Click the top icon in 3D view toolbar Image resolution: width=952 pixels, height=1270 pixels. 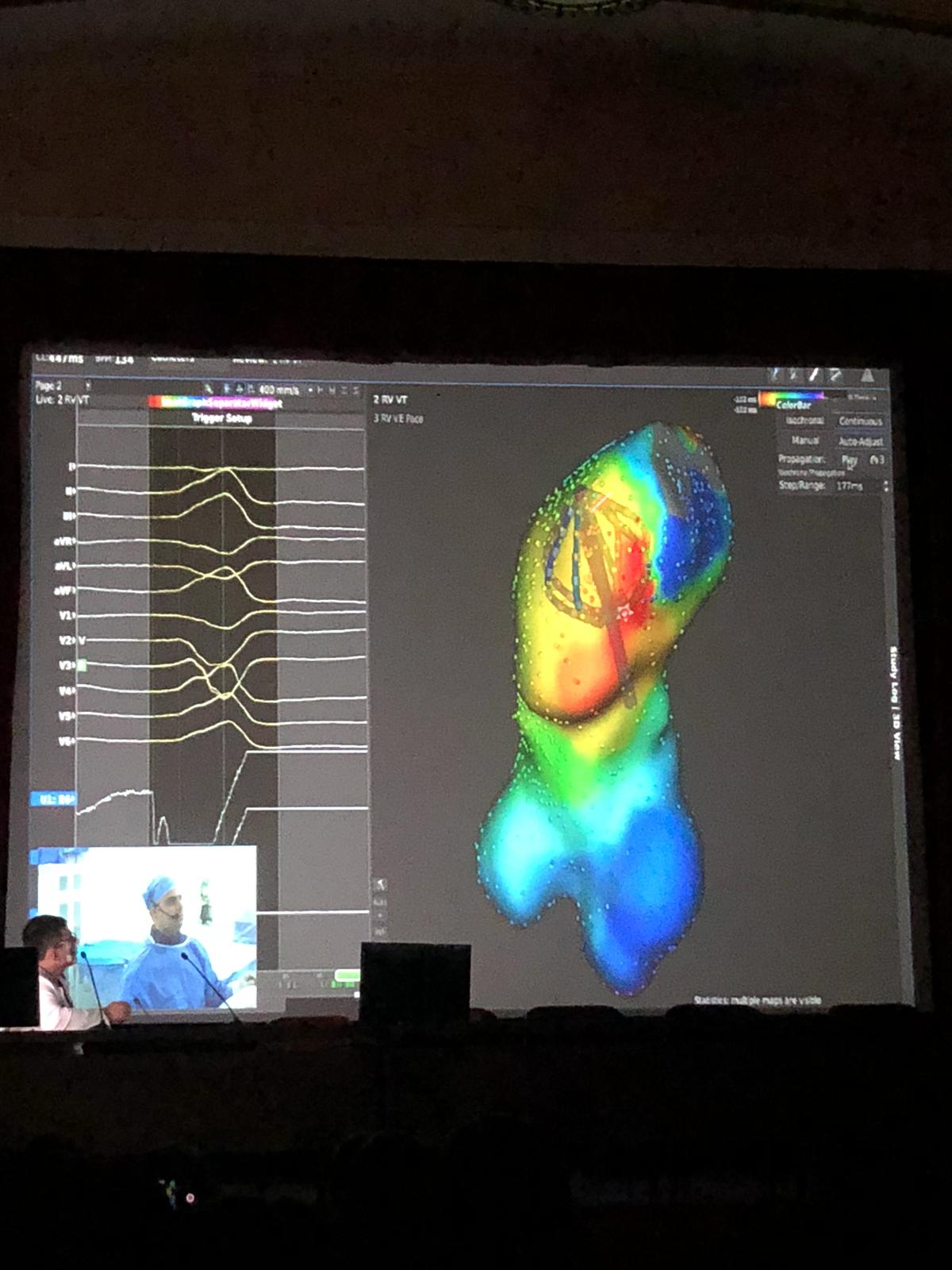[x=380, y=884]
